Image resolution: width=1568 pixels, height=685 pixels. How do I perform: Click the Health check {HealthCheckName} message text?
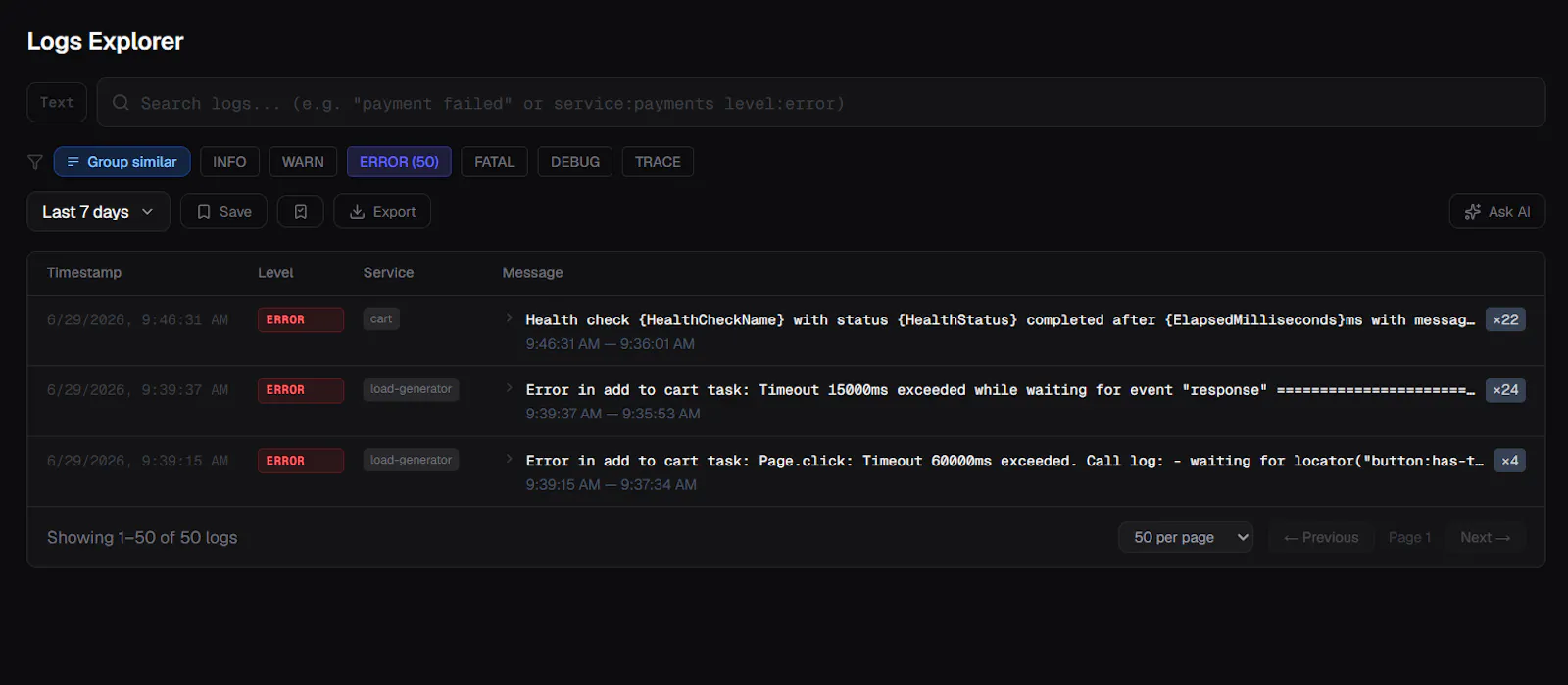1000,319
